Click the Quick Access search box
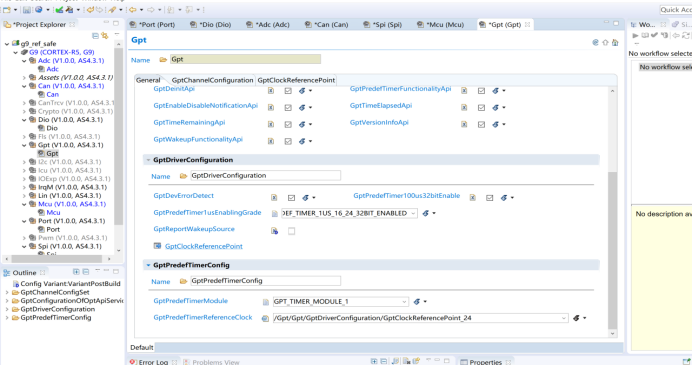Screen dimensions: 693x365 [675, 10]
